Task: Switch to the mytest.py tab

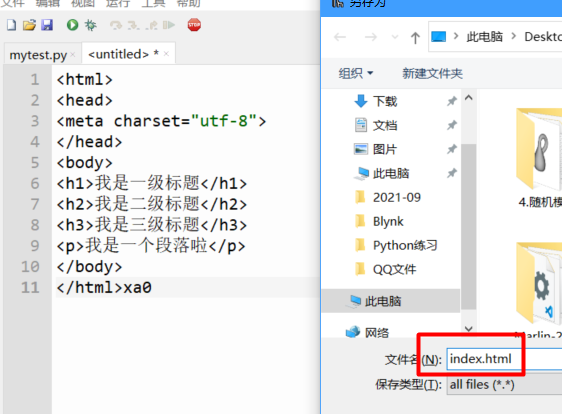Action: [38, 55]
